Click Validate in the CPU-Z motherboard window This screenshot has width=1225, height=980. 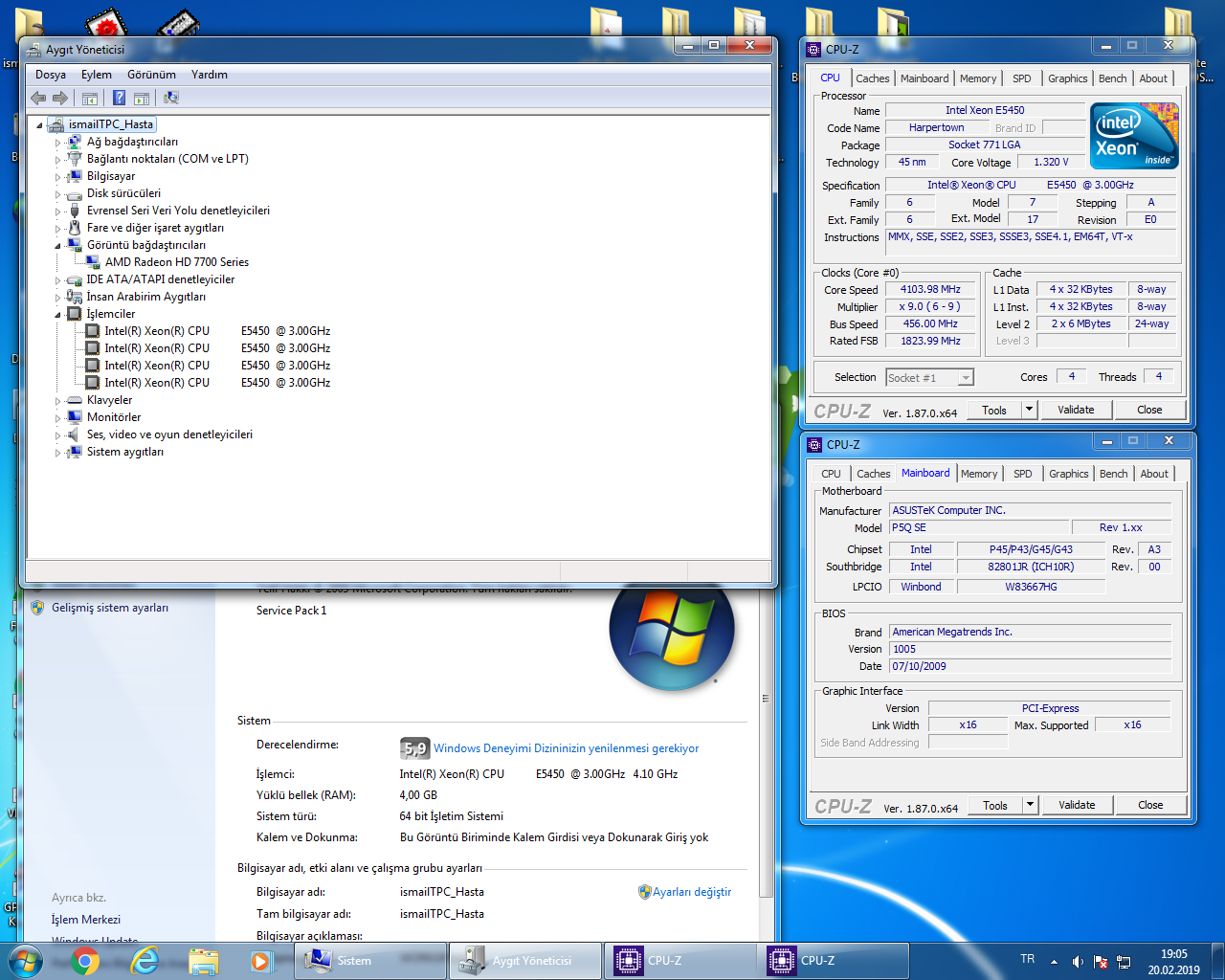pos(1077,805)
